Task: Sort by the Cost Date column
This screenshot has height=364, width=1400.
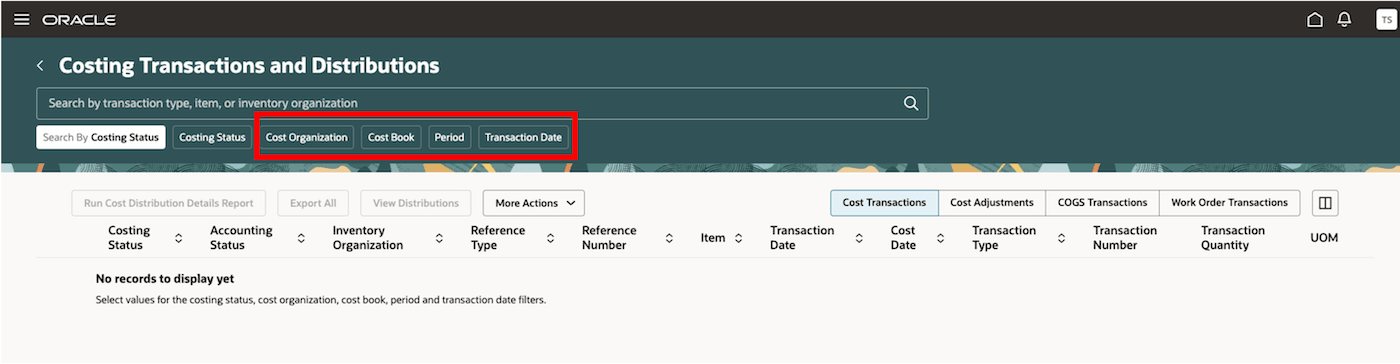Action: (x=940, y=238)
